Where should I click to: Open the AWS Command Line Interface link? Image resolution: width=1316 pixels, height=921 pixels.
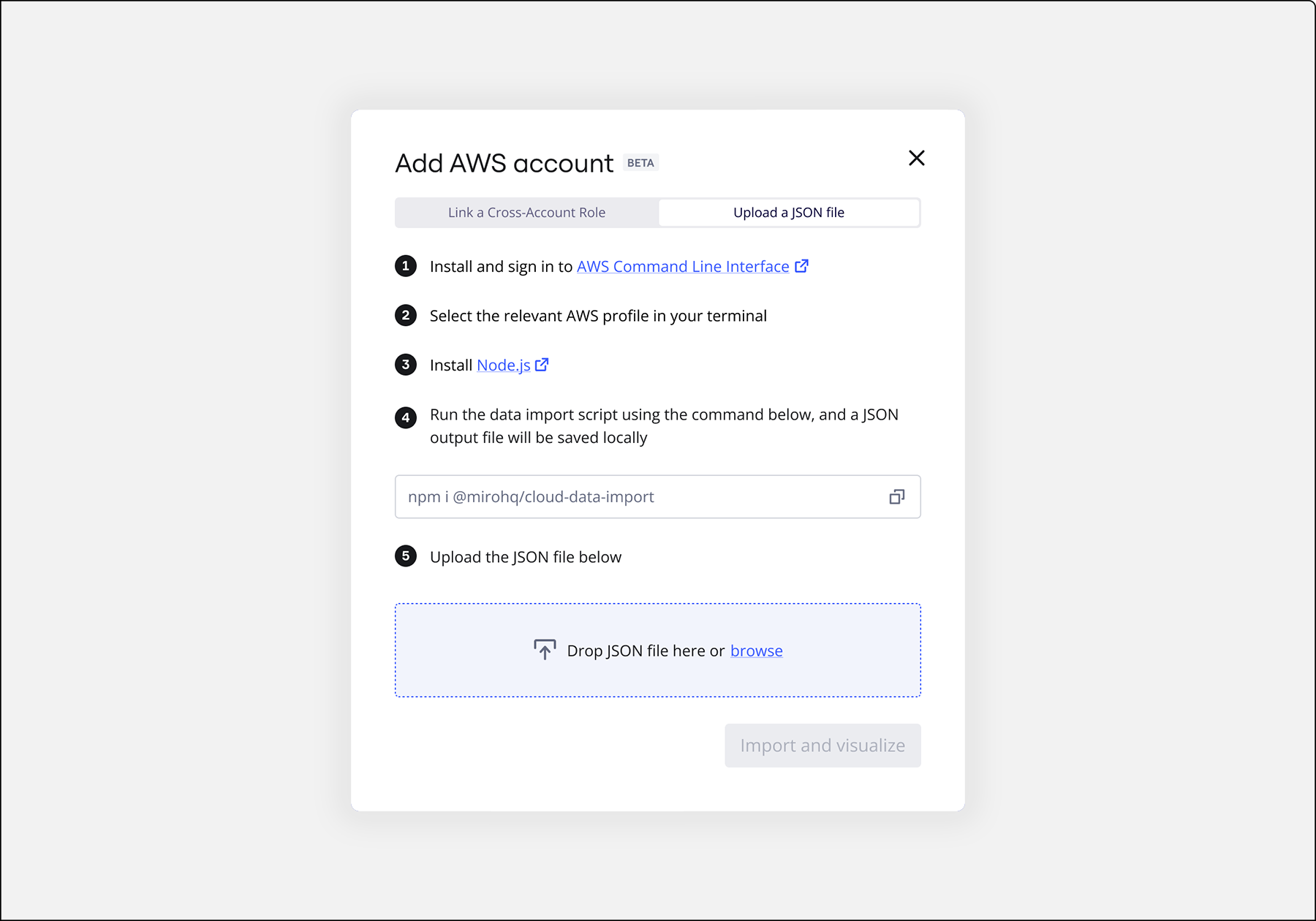pos(683,267)
